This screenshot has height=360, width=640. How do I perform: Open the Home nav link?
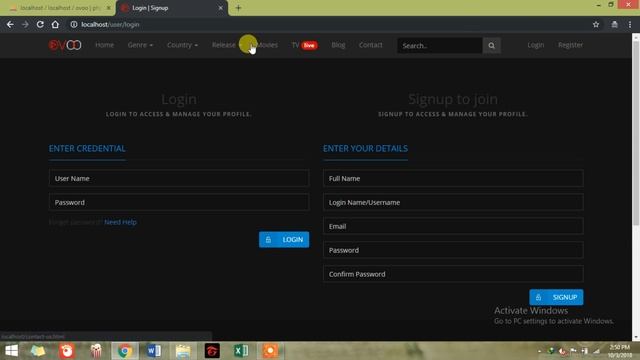(x=104, y=45)
